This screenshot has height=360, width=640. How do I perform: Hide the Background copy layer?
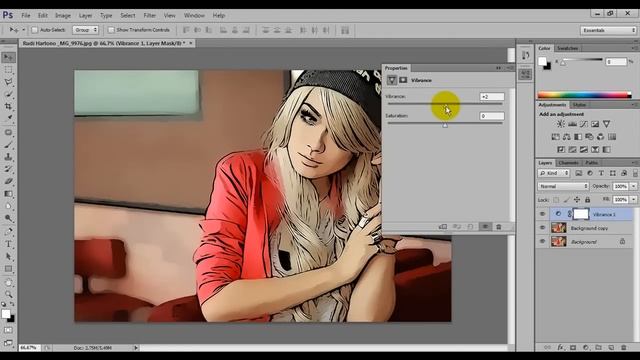coord(542,228)
